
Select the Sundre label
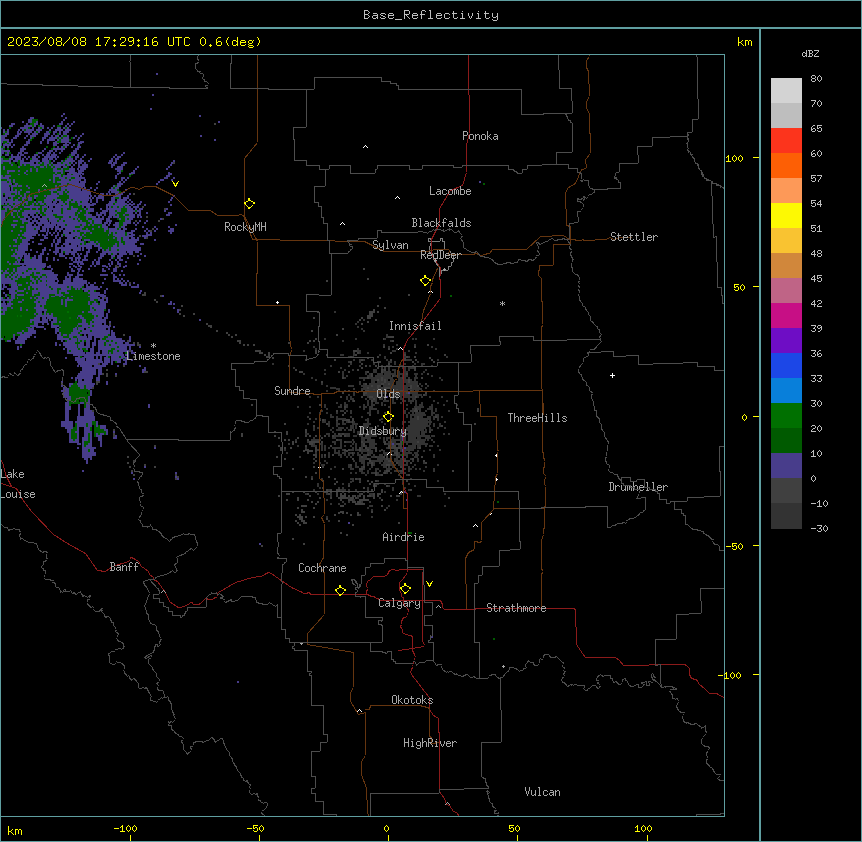pyautogui.click(x=292, y=391)
